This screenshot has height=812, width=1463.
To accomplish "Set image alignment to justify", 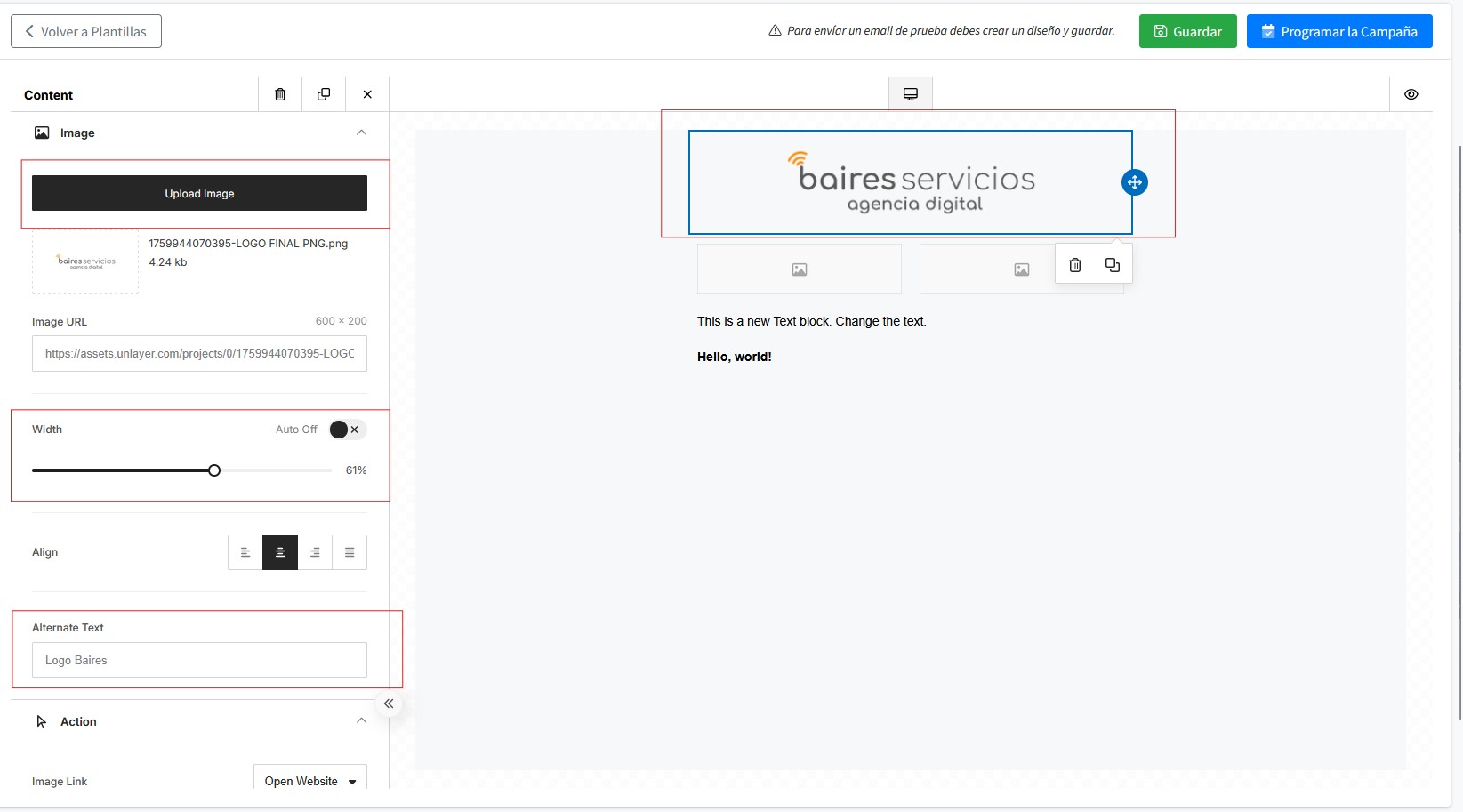I will click(x=350, y=552).
